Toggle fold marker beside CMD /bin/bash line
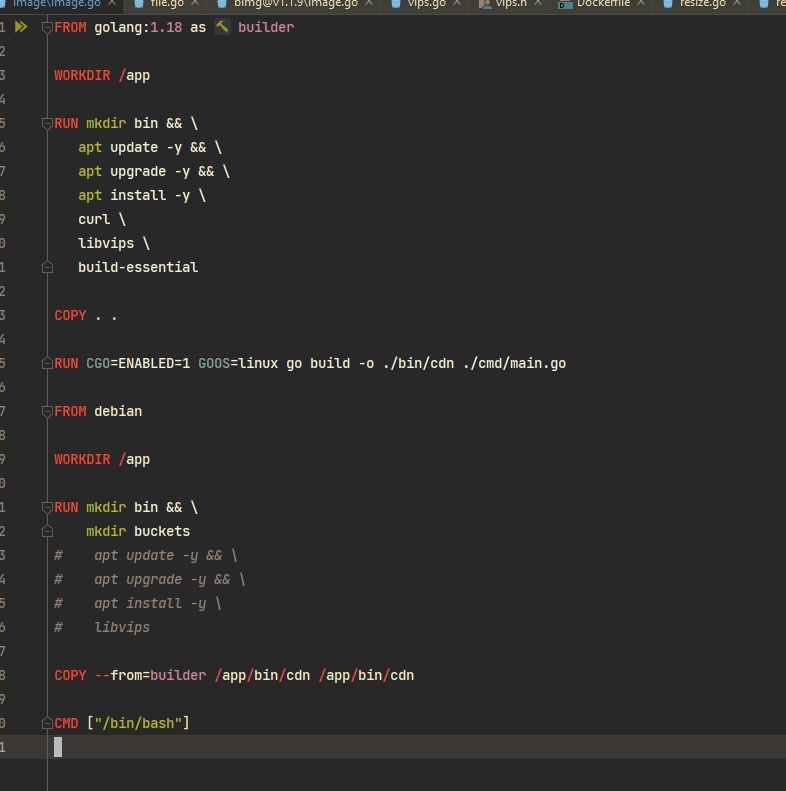 [x=47, y=723]
